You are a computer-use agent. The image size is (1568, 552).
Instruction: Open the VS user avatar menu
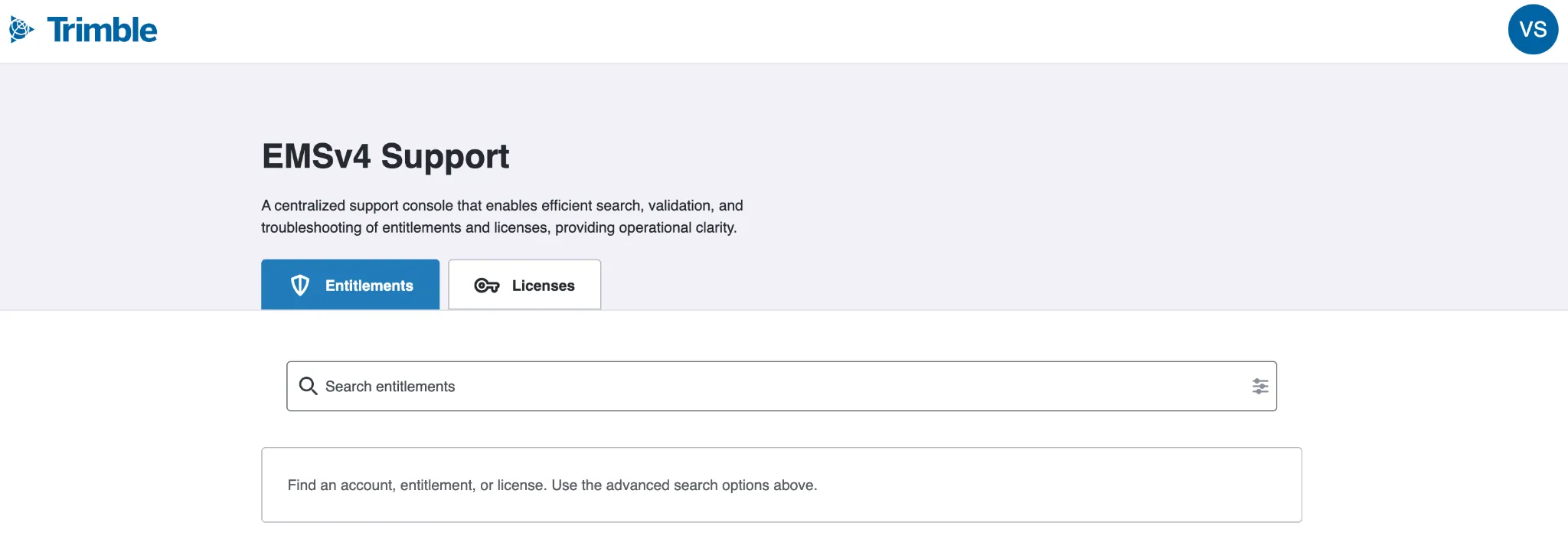click(x=1533, y=30)
